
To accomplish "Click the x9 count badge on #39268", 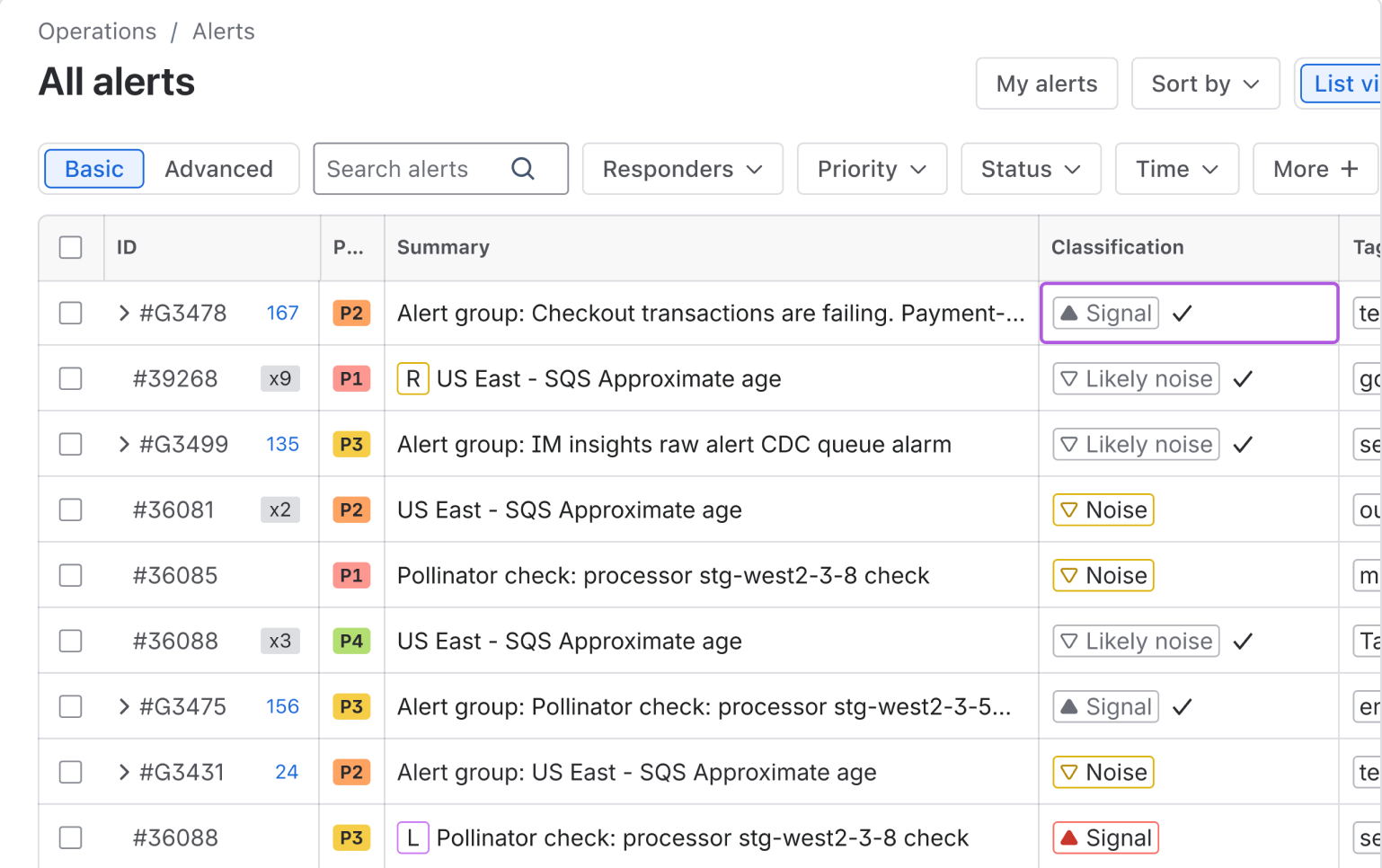I will coord(280,379).
